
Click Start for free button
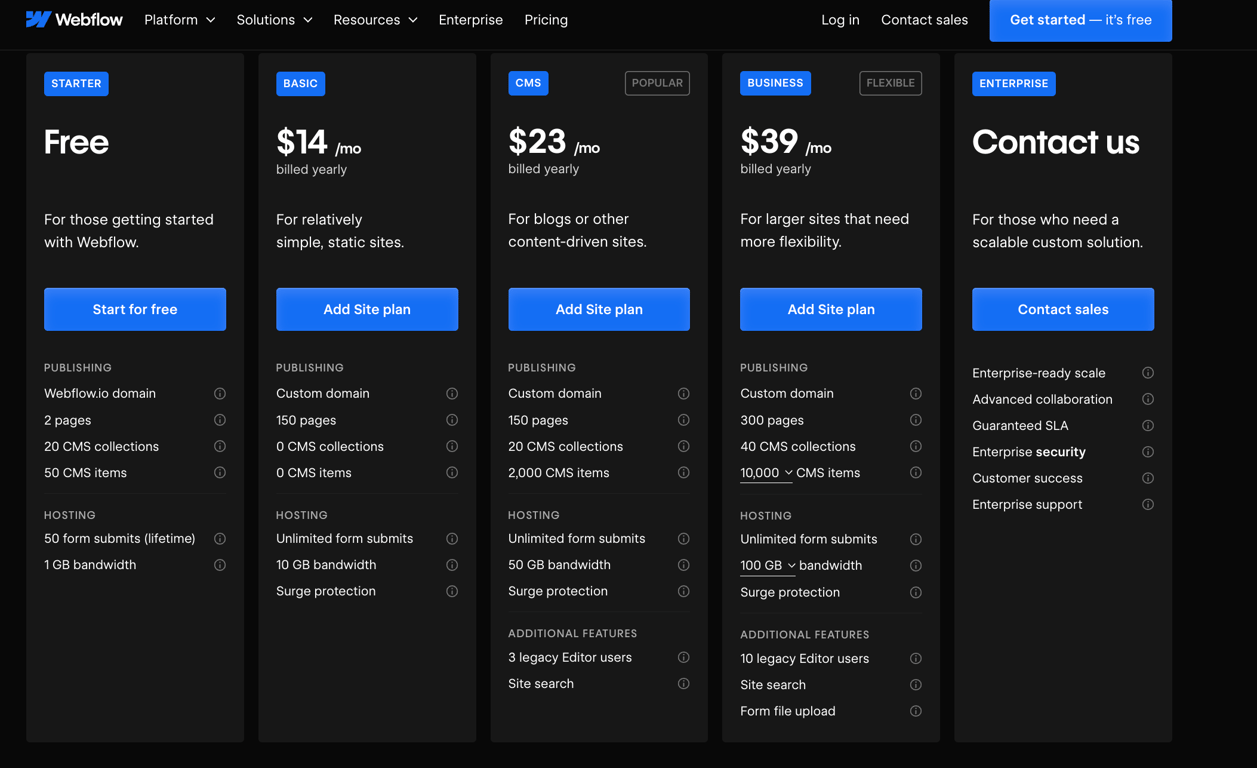click(135, 309)
